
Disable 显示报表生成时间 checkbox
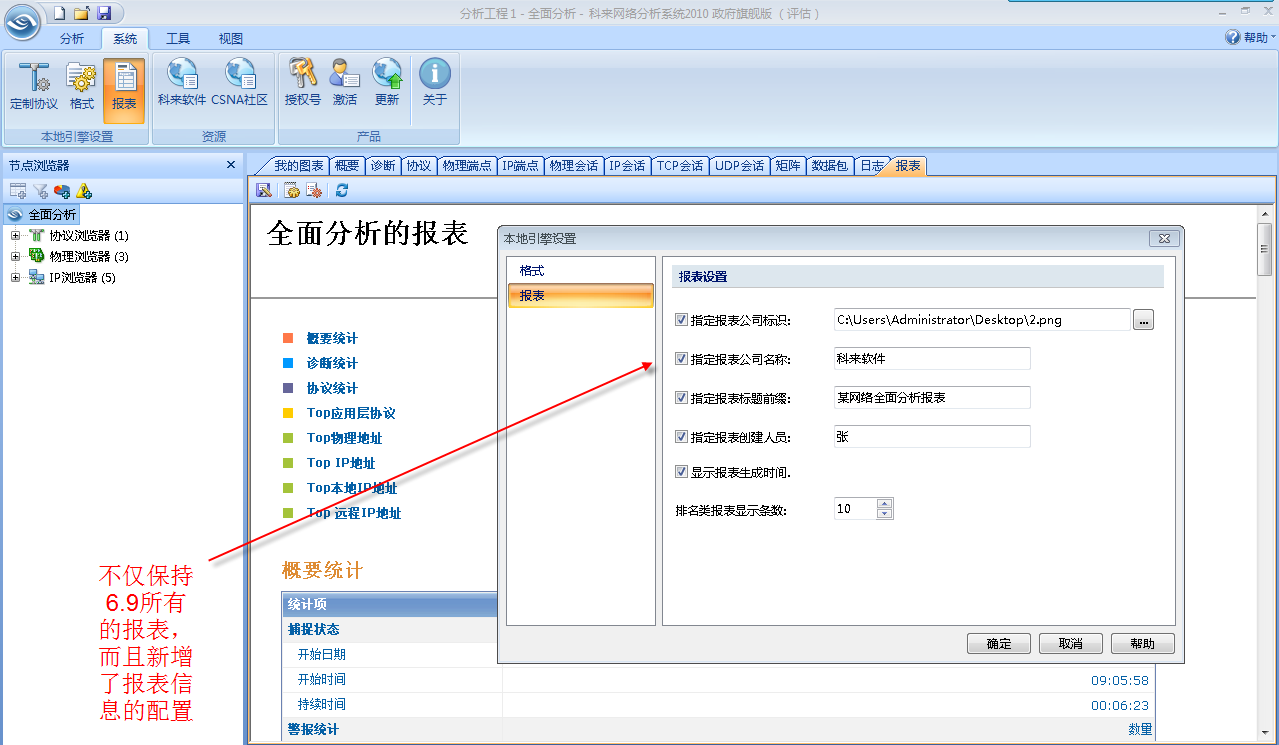(x=682, y=472)
